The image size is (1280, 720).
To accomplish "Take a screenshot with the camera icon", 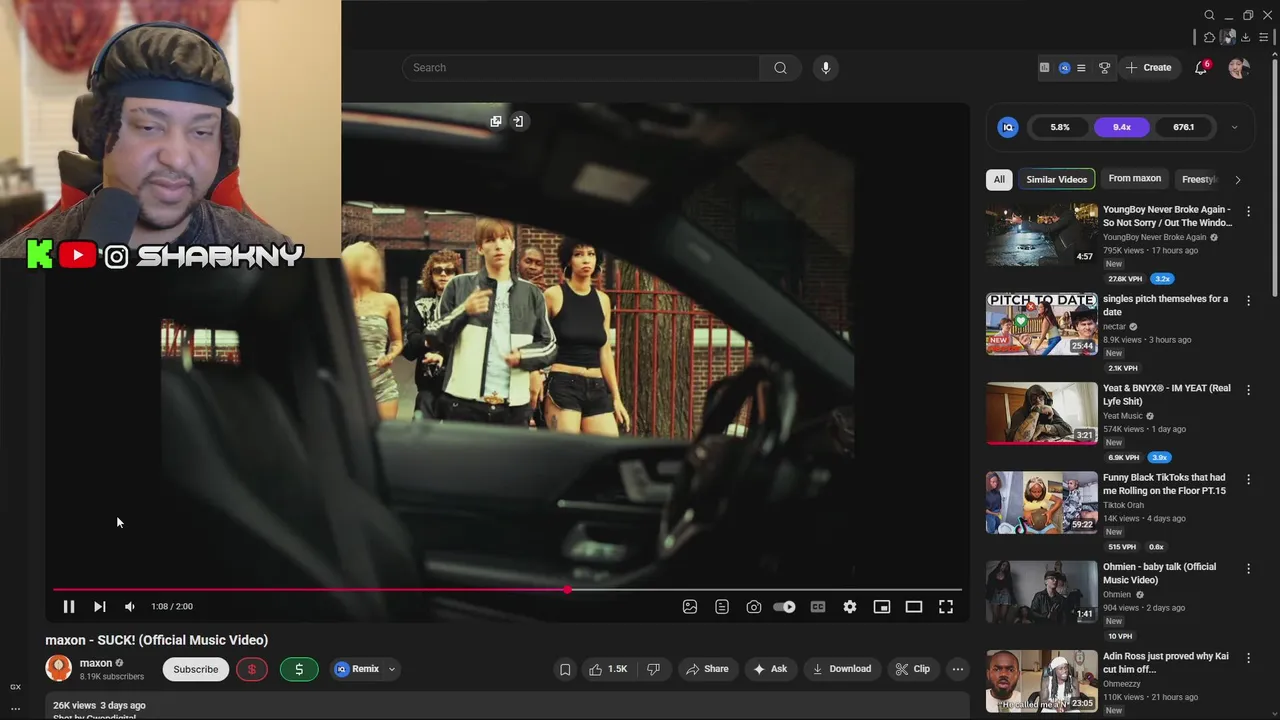I will point(754,606).
